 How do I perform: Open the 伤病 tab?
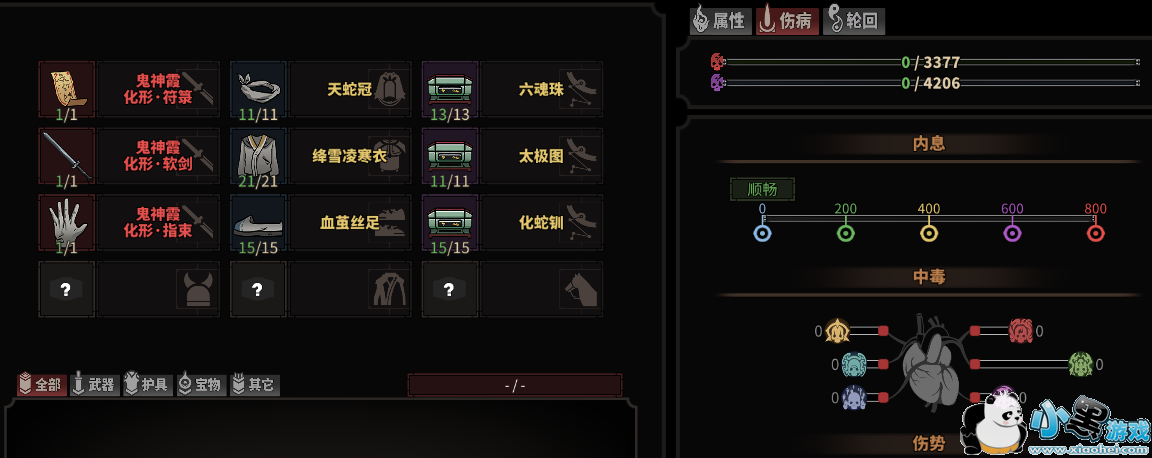pos(787,21)
